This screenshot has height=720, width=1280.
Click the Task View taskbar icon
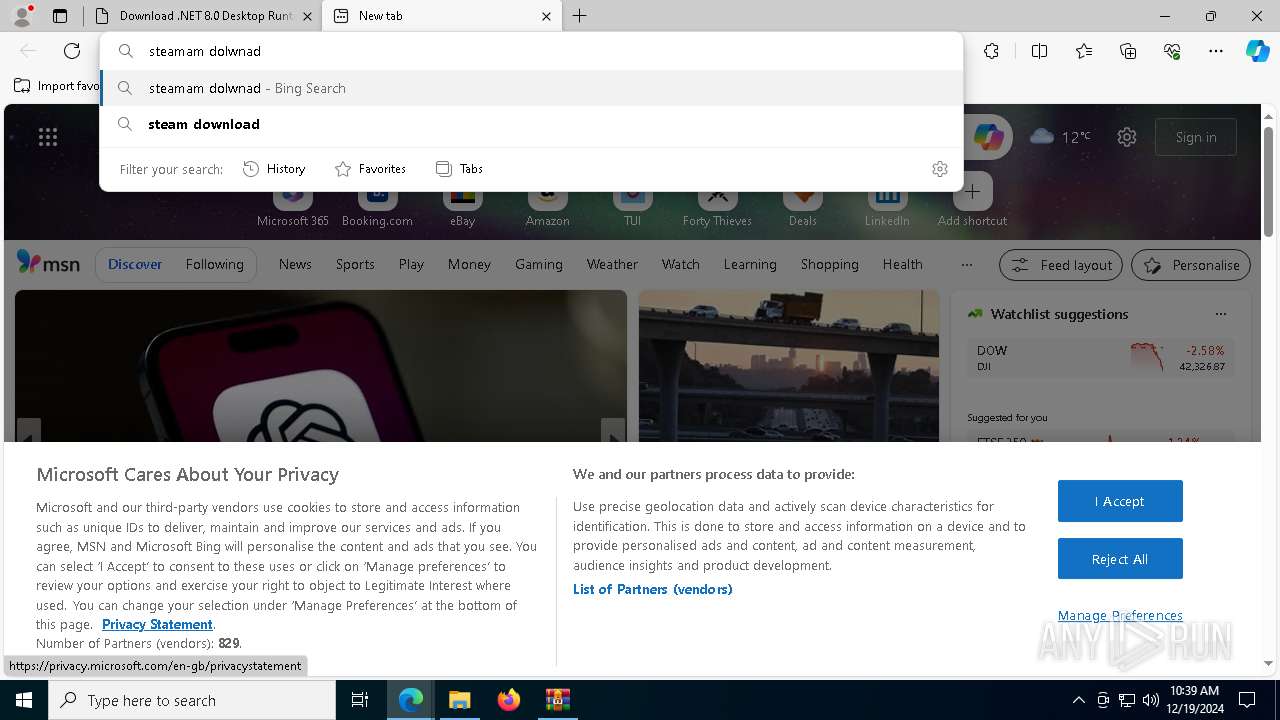[x=360, y=700]
